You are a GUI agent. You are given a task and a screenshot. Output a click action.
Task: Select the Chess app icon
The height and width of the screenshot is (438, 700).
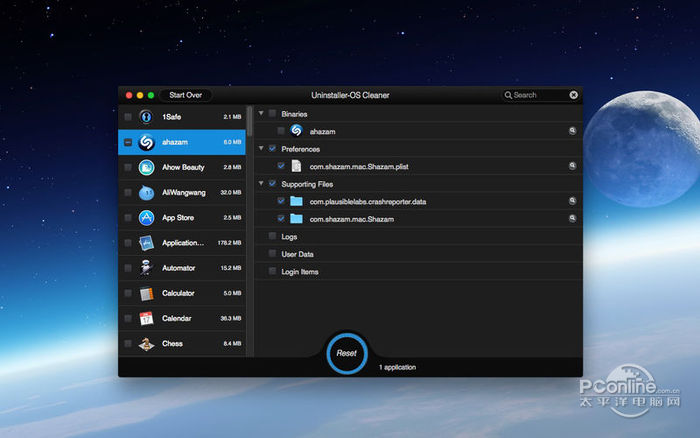pyautogui.click(x=146, y=344)
